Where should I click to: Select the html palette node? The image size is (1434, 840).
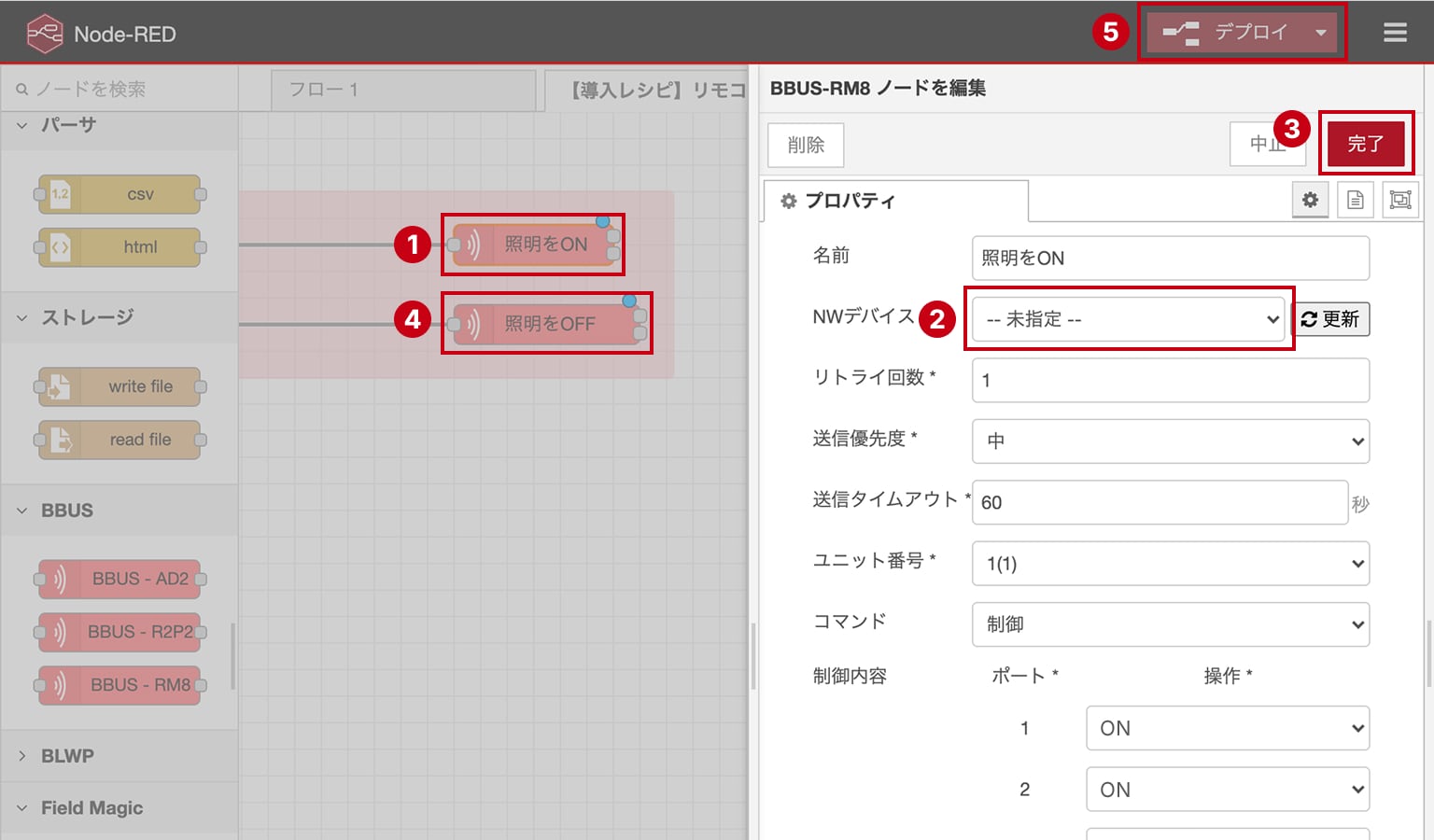[119, 247]
